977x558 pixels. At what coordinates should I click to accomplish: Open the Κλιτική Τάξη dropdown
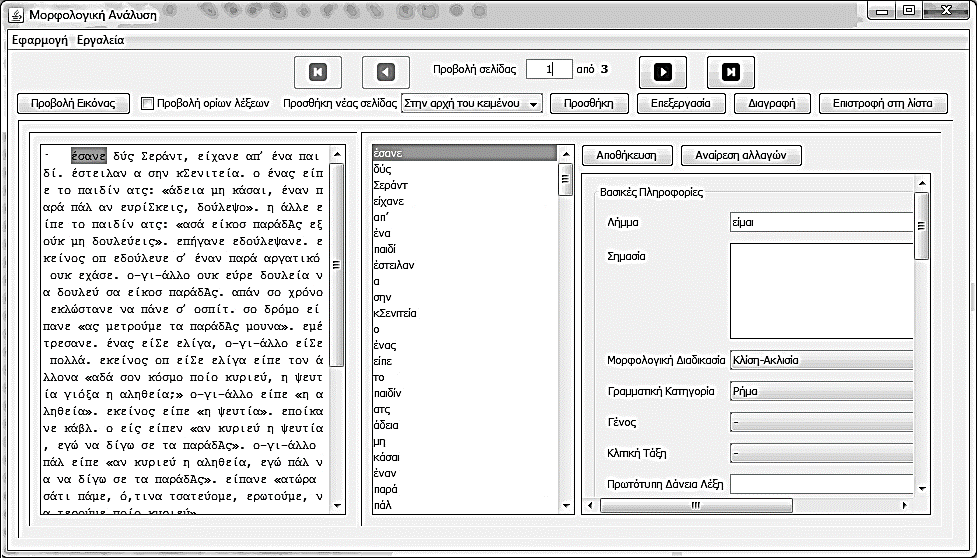coord(821,453)
